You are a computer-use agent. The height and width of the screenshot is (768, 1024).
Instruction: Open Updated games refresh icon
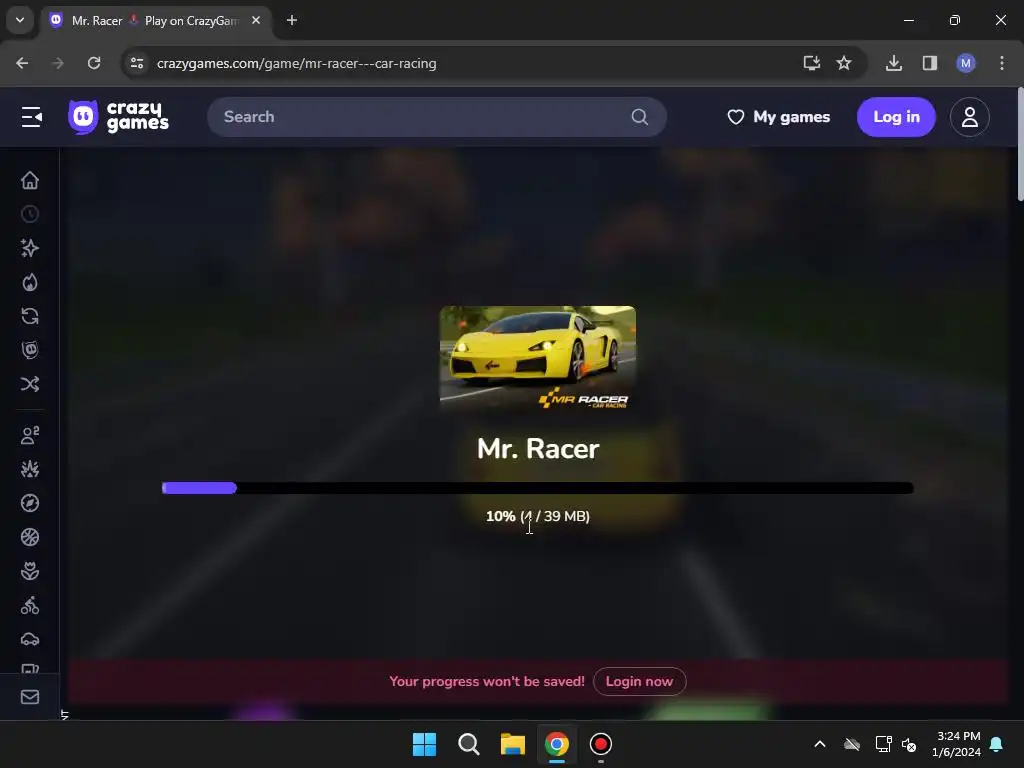30,316
